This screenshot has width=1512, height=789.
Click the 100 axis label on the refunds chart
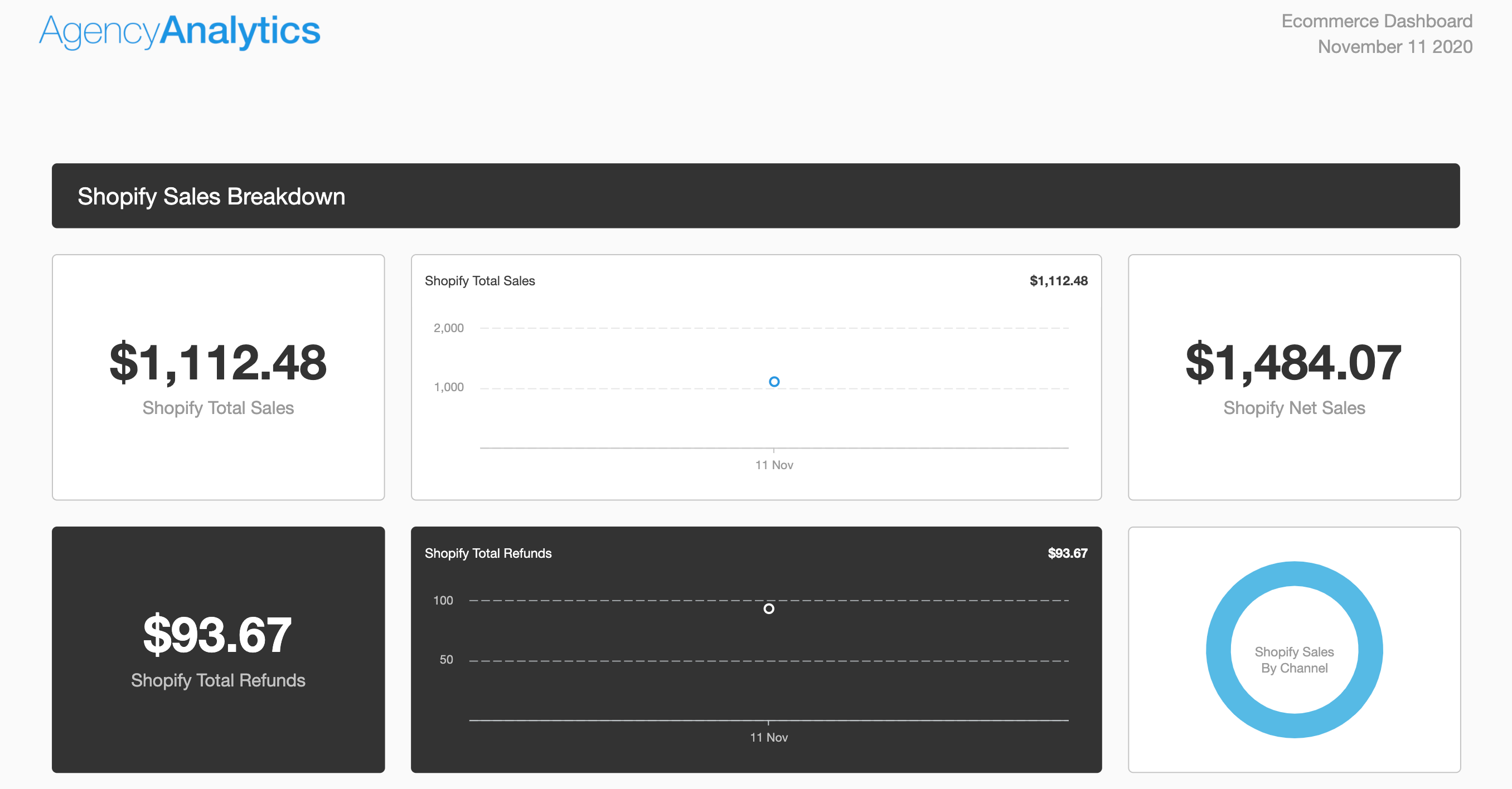tap(443, 601)
